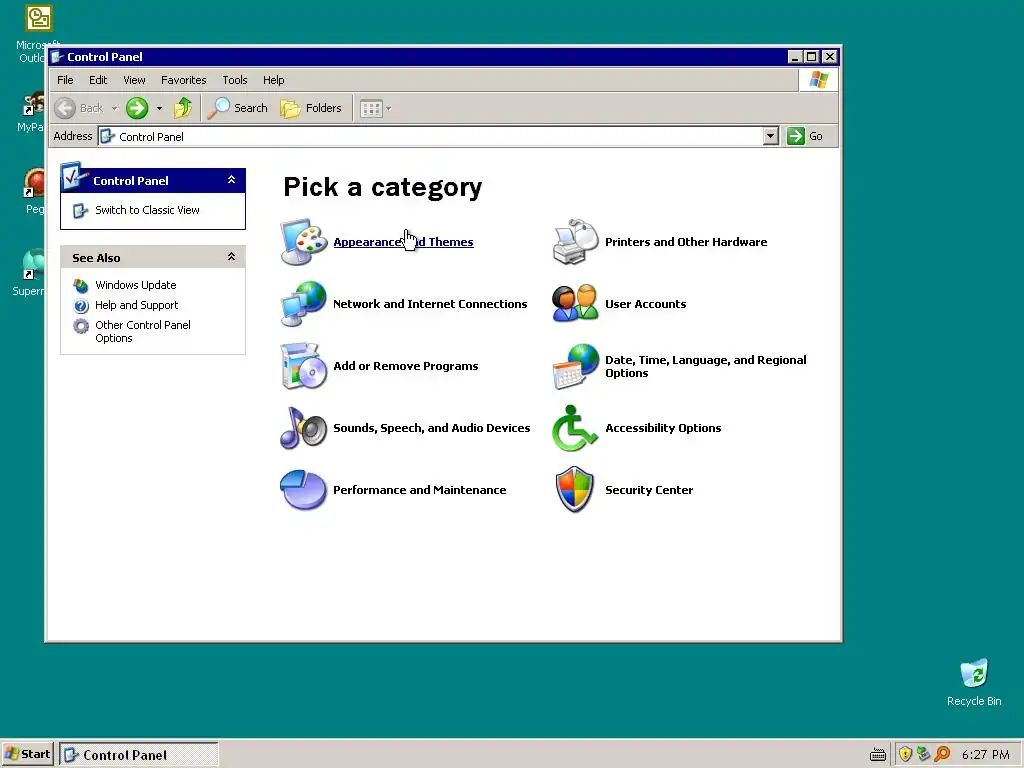The width and height of the screenshot is (1024, 768).
Task: Click the Other Control Panel Options gear icon
Action: (x=81, y=326)
